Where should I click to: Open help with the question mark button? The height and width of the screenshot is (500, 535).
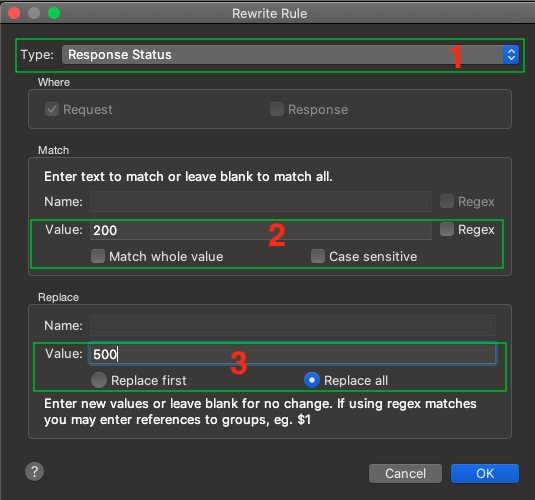(34, 472)
